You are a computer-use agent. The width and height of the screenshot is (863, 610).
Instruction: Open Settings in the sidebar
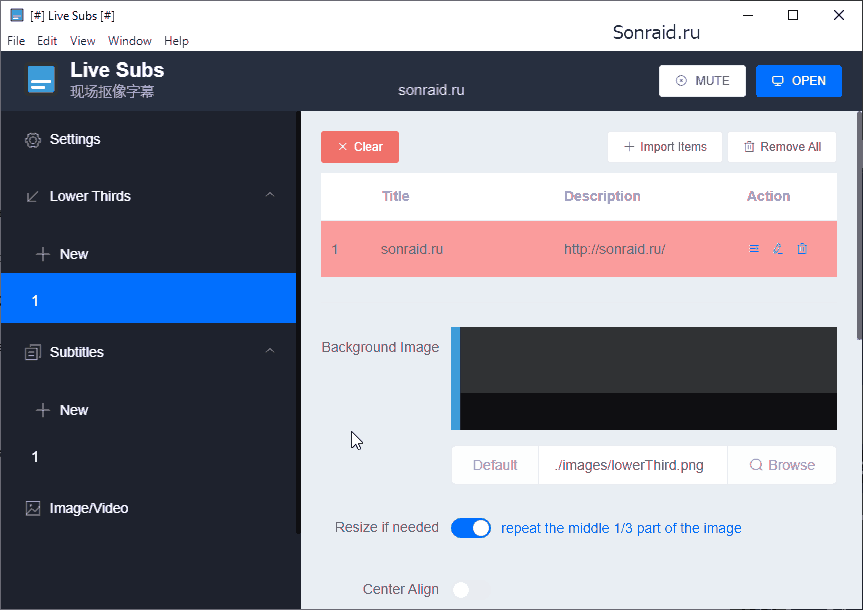(x=149, y=140)
